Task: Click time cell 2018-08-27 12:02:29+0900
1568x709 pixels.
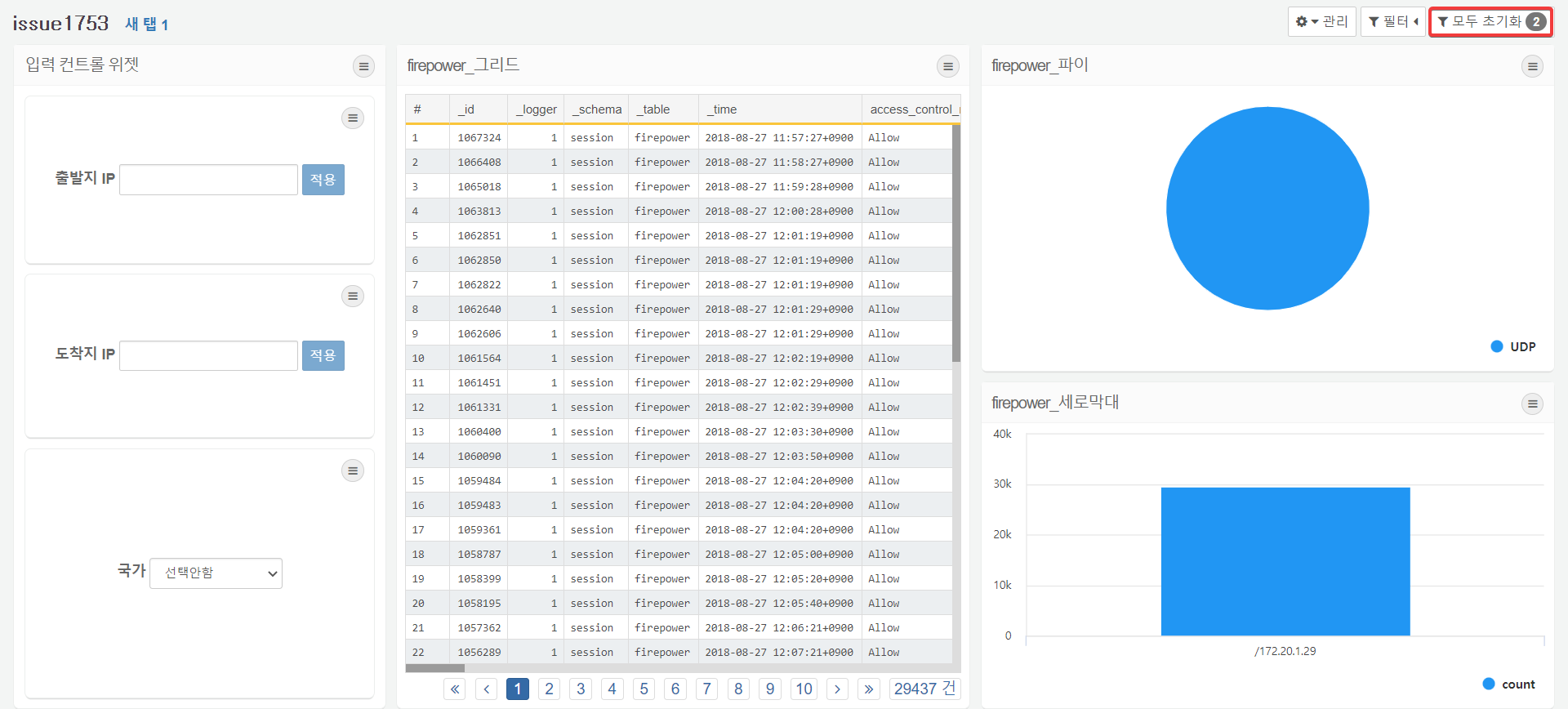Action: pyautogui.click(x=780, y=382)
